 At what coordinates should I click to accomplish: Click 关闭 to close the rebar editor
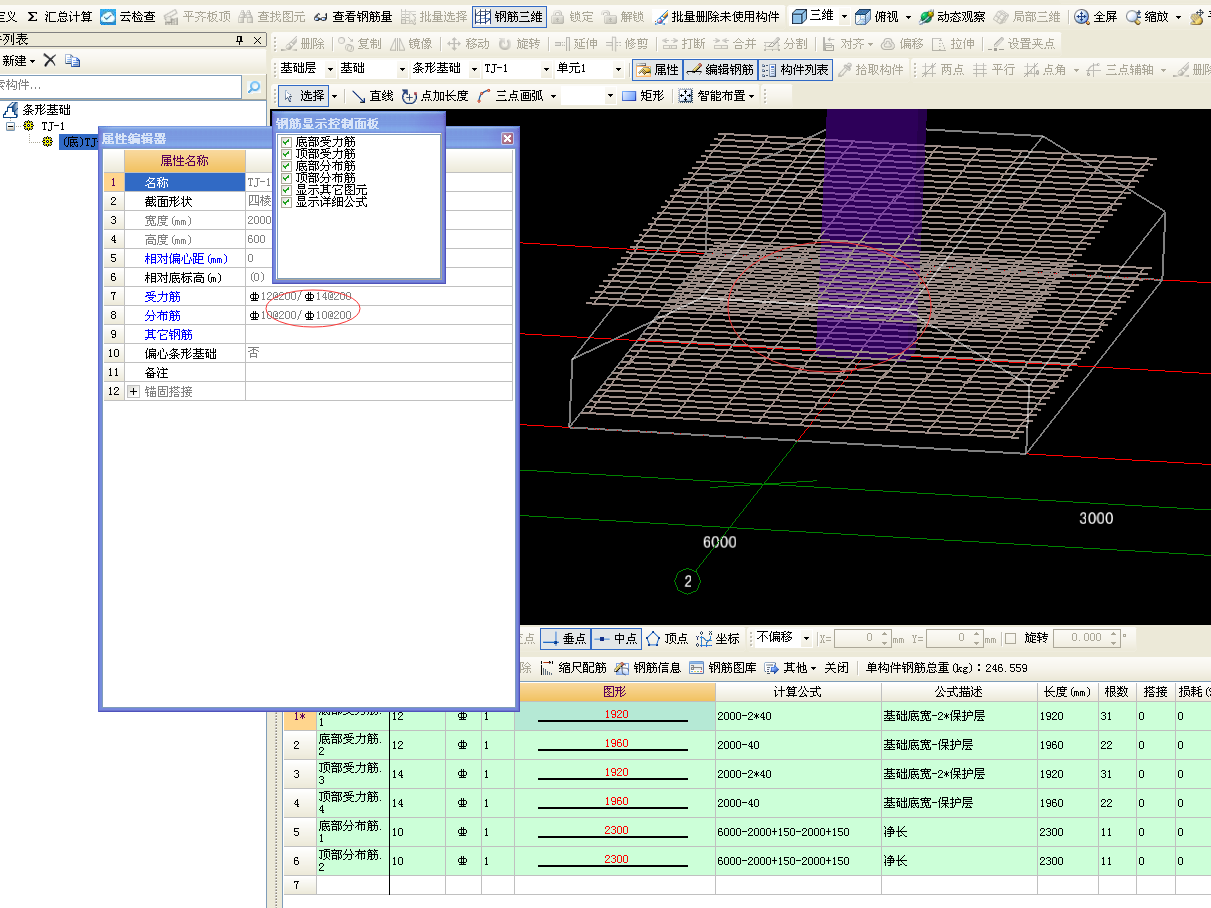click(837, 668)
